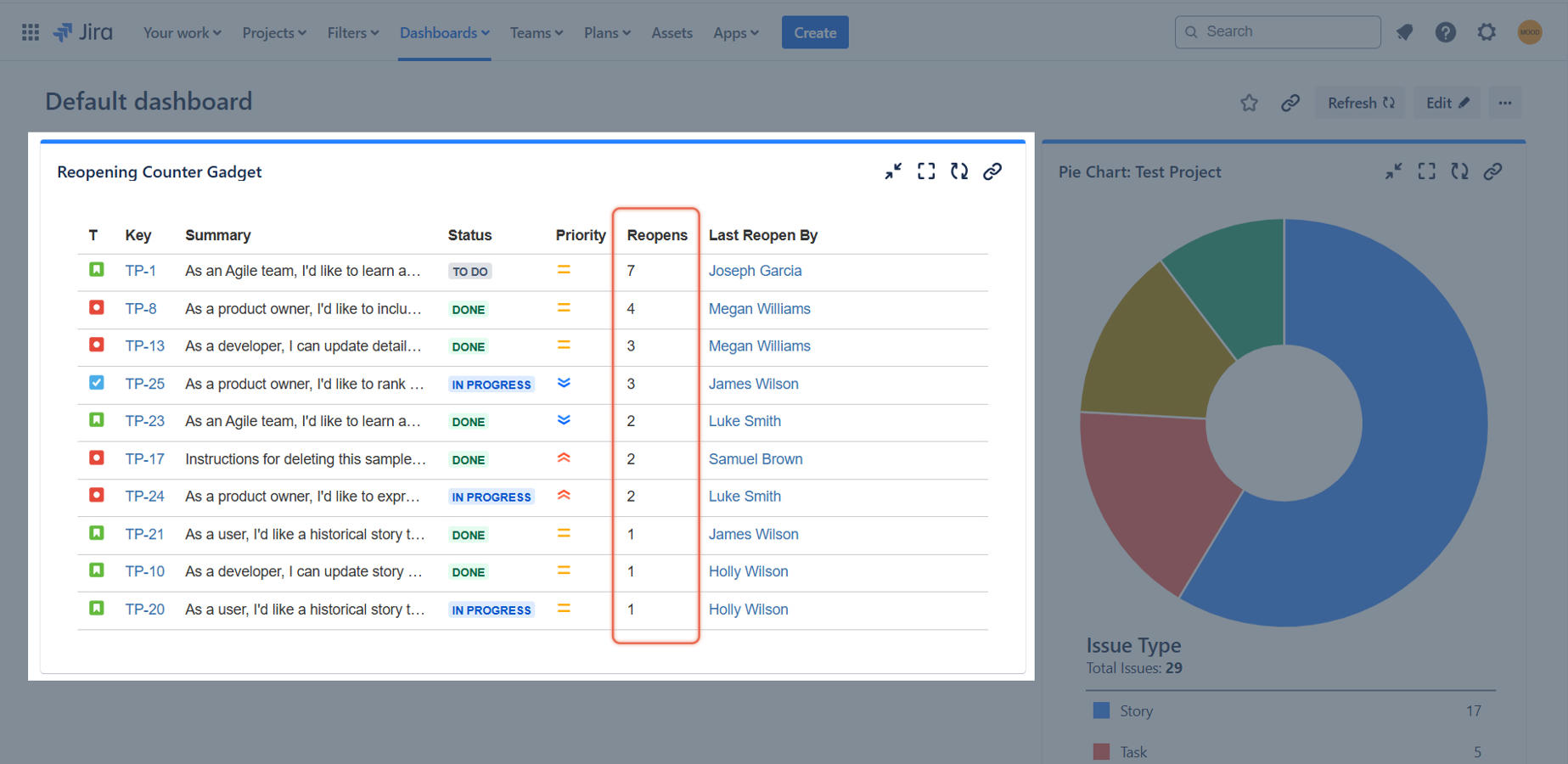Click the Reopens column header
1568x764 pixels.
coord(657,235)
